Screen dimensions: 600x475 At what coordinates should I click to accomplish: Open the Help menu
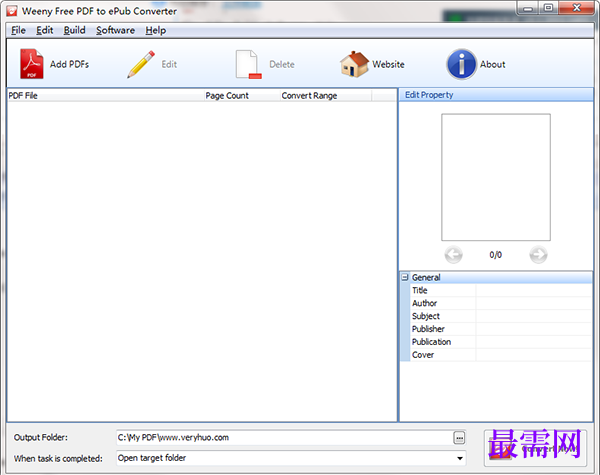tap(155, 30)
